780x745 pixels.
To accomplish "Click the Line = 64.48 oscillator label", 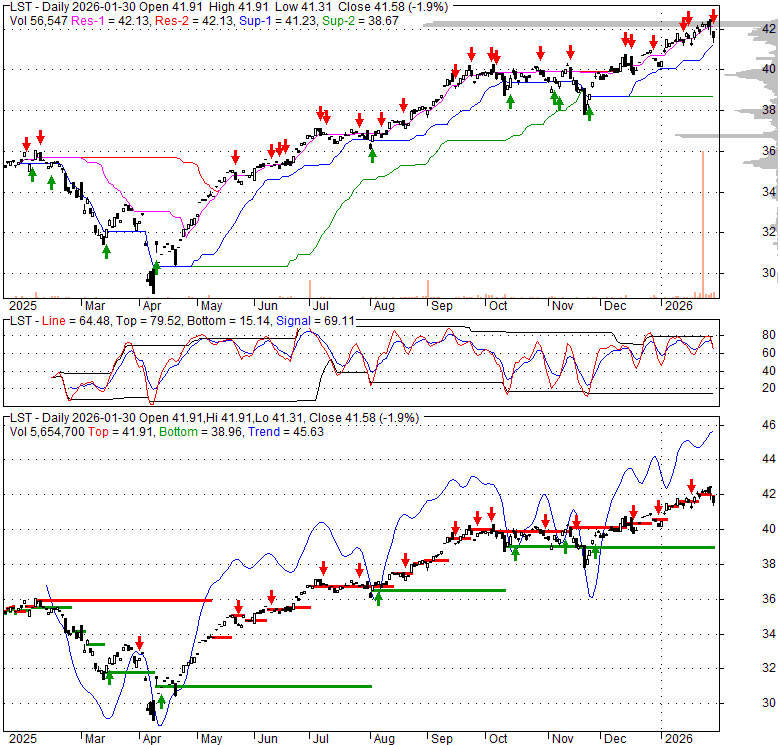I will tap(68, 319).
